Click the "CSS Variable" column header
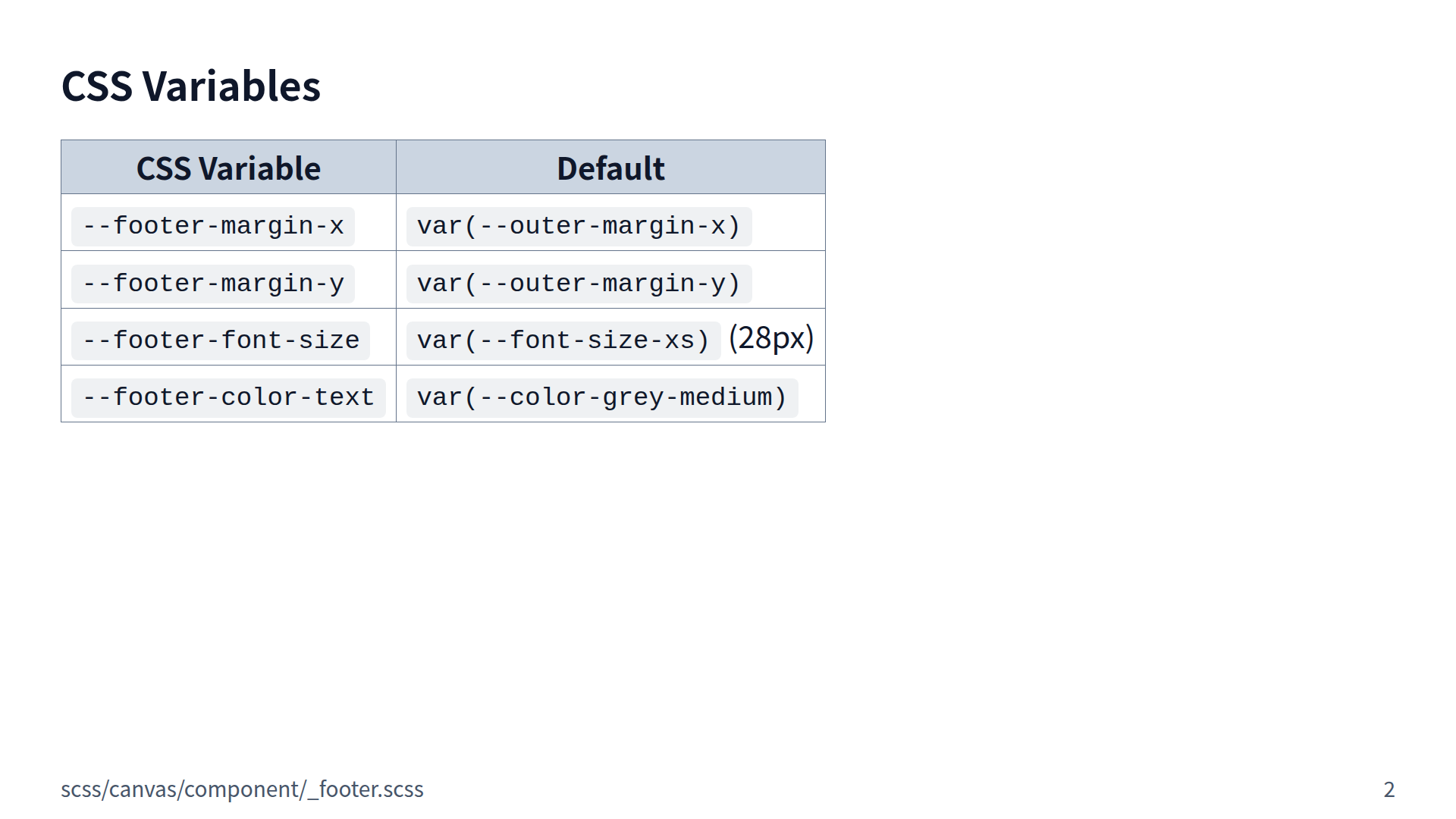 click(x=228, y=168)
